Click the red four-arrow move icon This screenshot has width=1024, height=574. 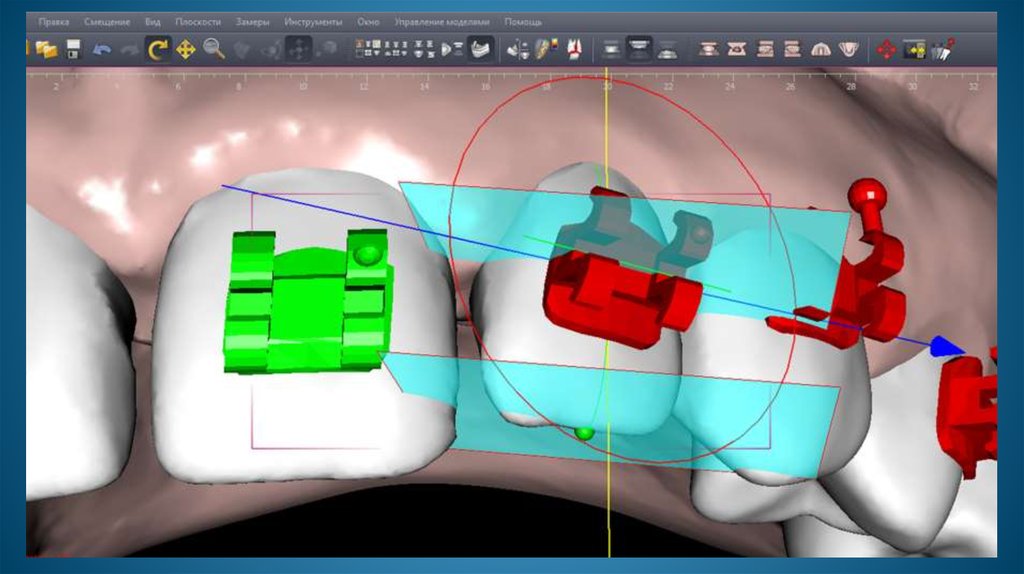click(886, 48)
